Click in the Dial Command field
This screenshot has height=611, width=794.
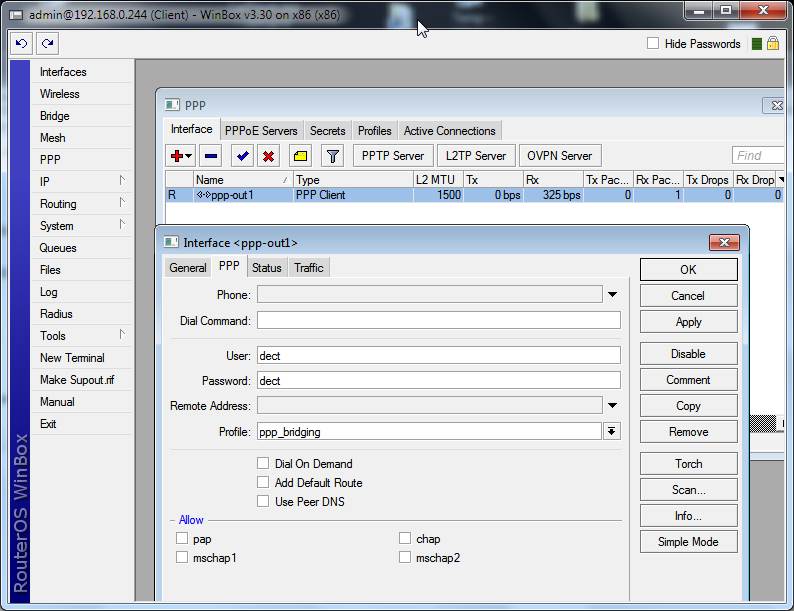[x=439, y=320]
